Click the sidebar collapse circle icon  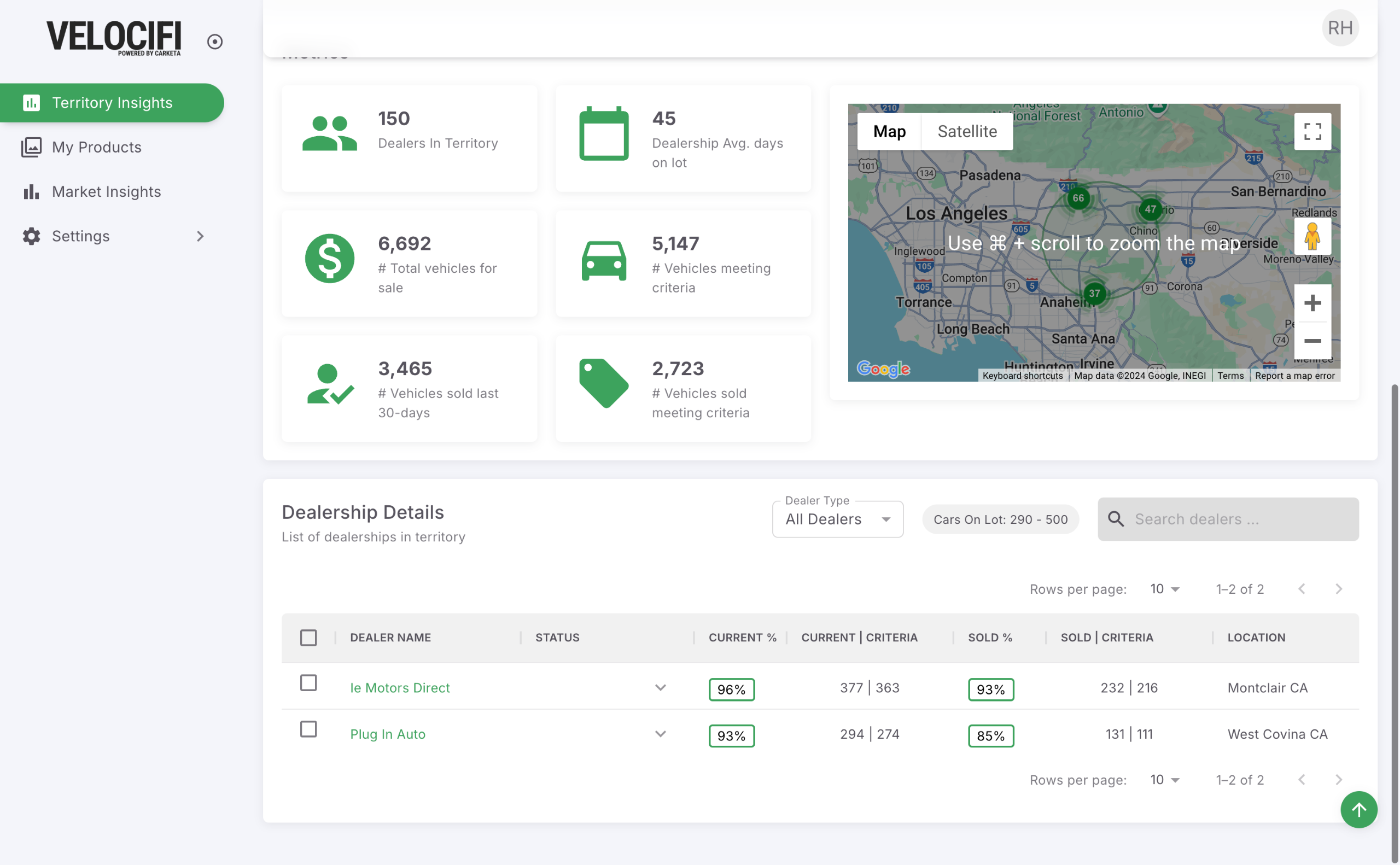[214, 42]
